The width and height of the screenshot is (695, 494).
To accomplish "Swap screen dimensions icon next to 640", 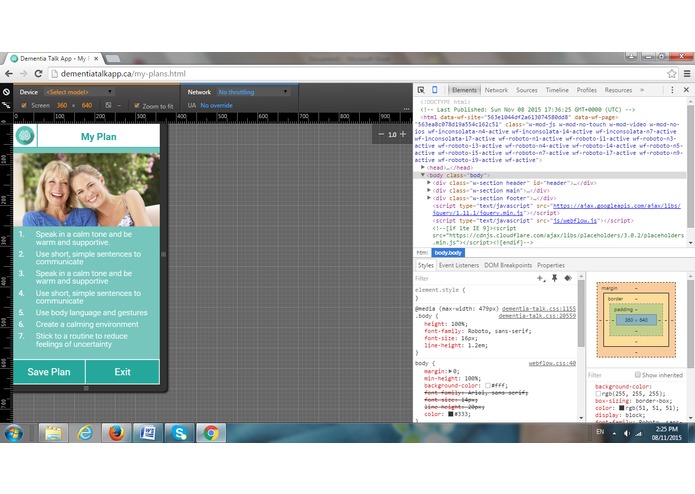I will coord(108,105).
